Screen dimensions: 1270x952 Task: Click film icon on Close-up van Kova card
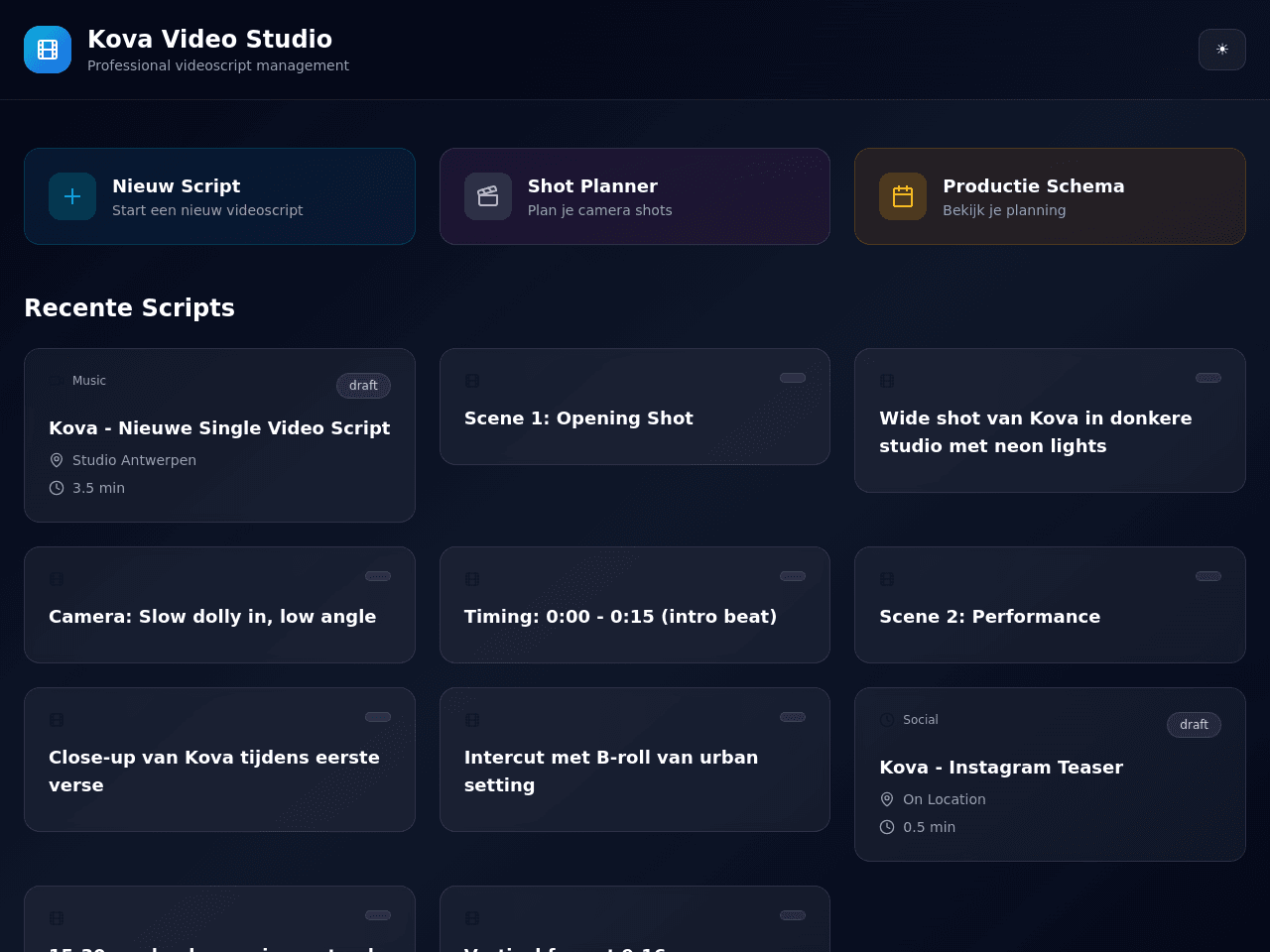(x=57, y=720)
